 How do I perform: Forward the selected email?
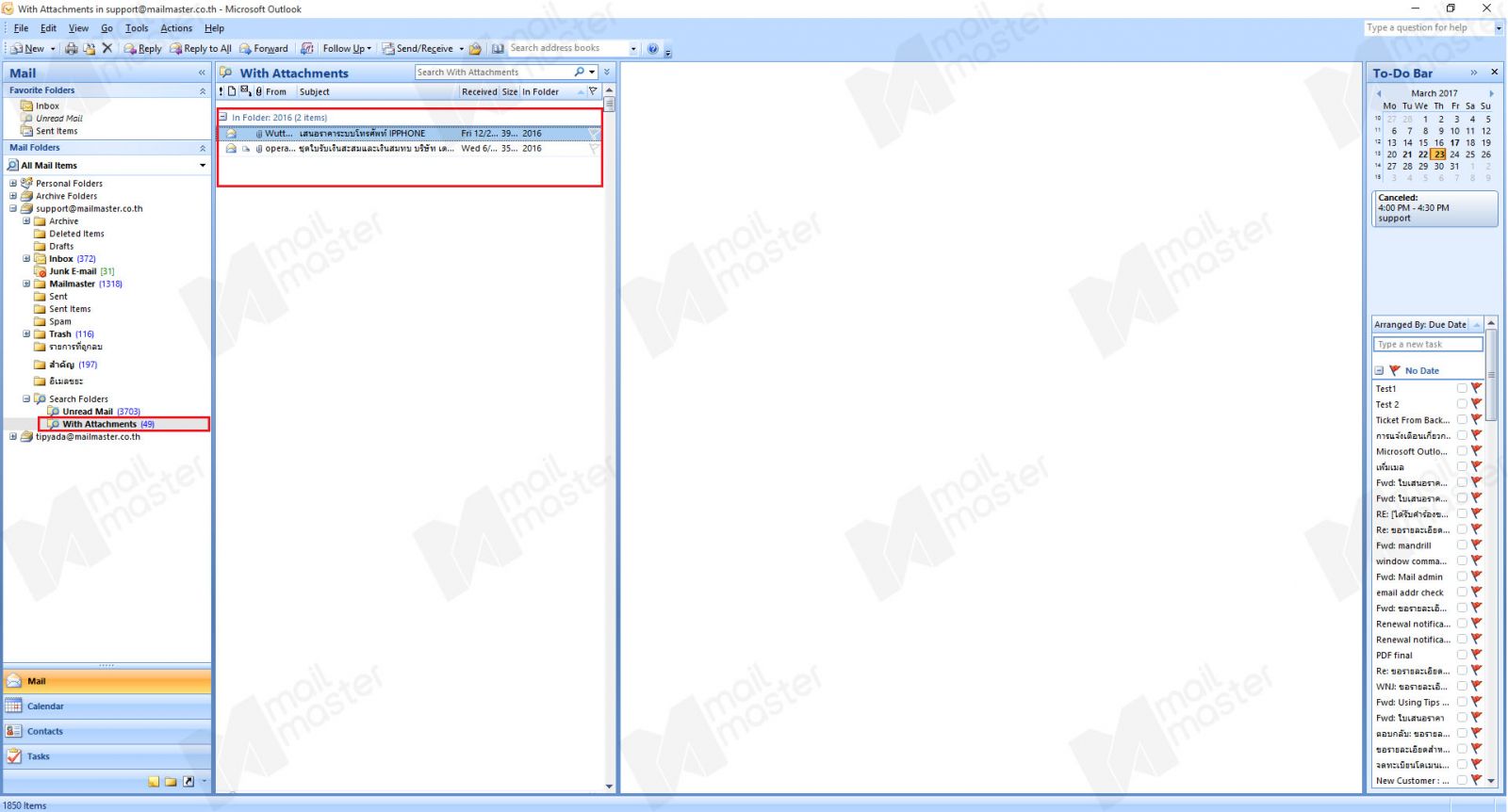pos(264,49)
